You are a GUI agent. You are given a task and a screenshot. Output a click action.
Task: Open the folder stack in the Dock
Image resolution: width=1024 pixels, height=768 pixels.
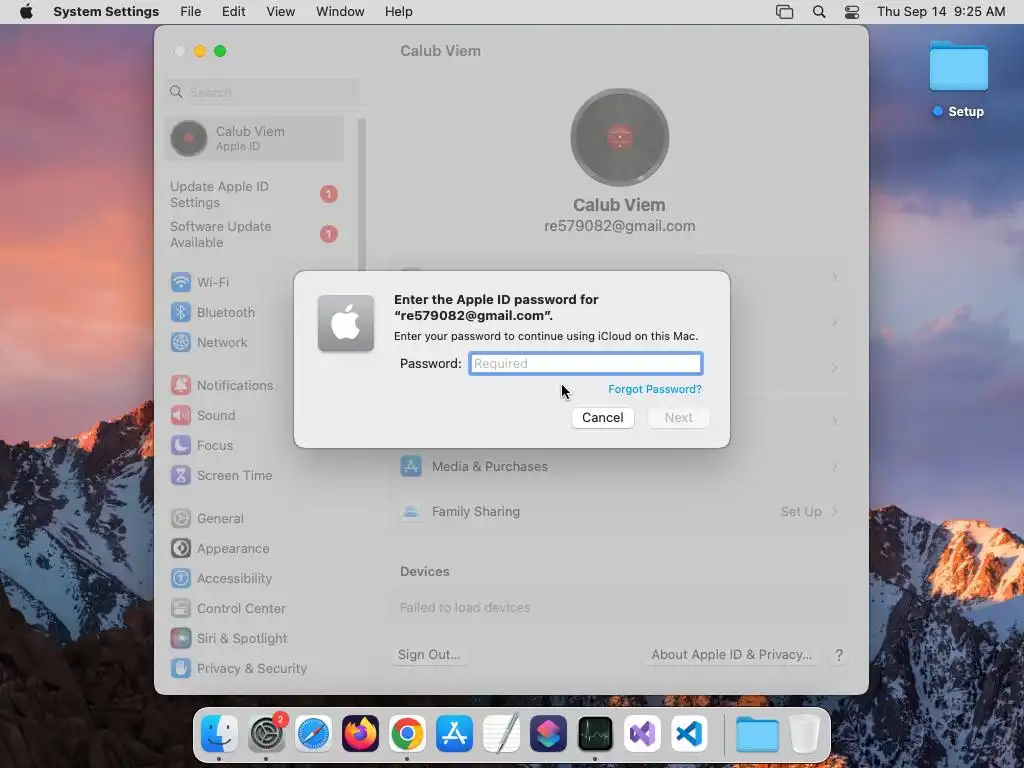pyautogui.click(x=757, y=733)
